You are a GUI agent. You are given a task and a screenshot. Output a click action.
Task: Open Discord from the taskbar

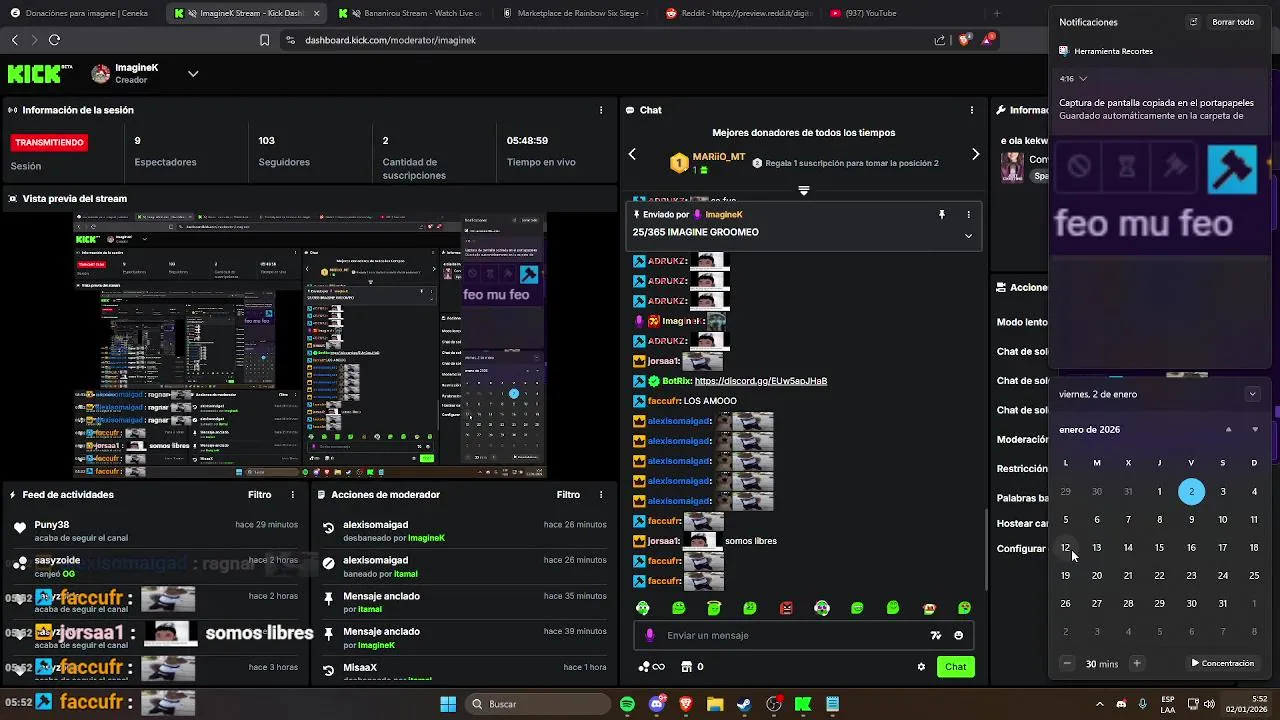(657, 704)
